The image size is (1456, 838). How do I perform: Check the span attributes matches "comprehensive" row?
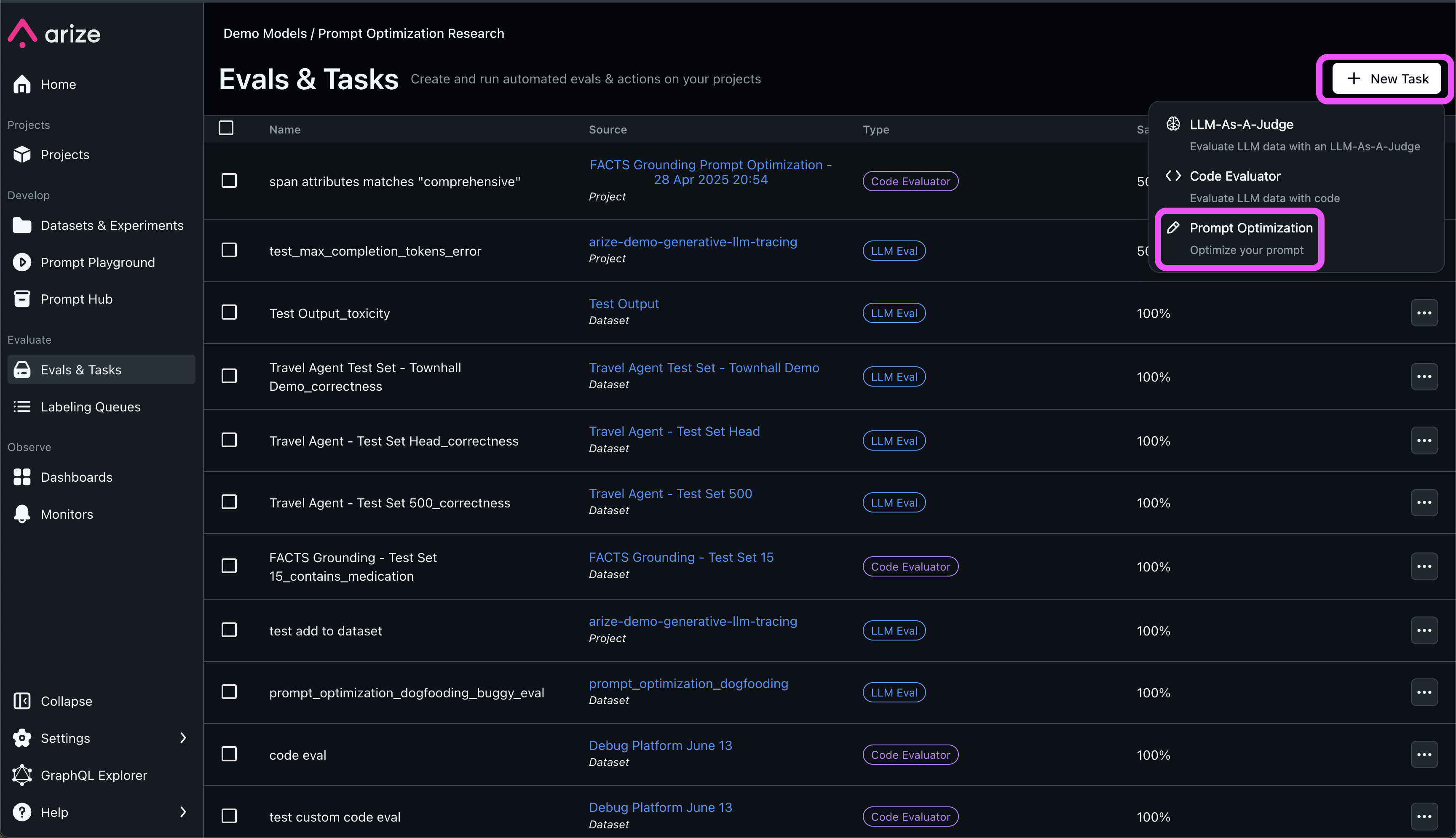click(x=229, y=181)
